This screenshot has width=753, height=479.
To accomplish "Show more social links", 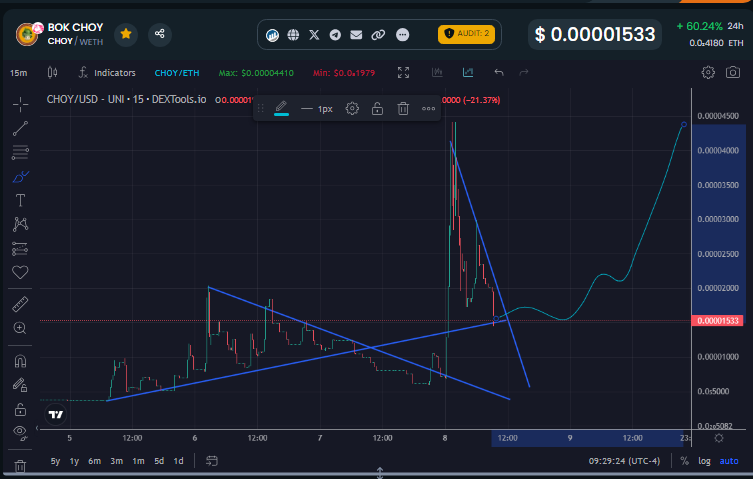I will click(x=402, y=35).
